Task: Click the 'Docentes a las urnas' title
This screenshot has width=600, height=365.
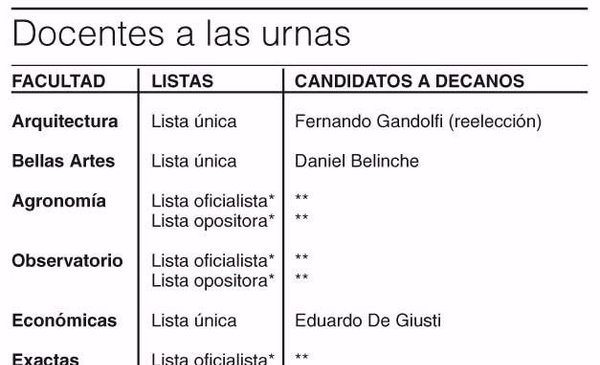Action: (181, 34)
